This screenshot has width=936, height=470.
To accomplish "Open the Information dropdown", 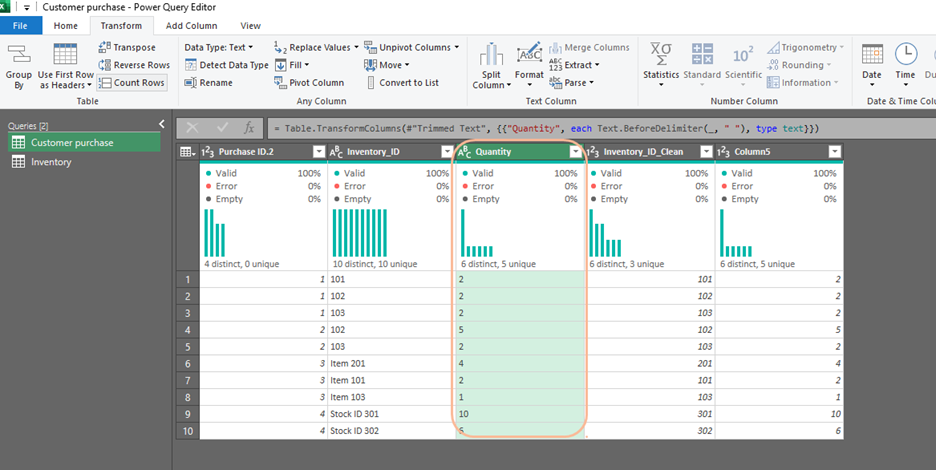I will point(803,83).
